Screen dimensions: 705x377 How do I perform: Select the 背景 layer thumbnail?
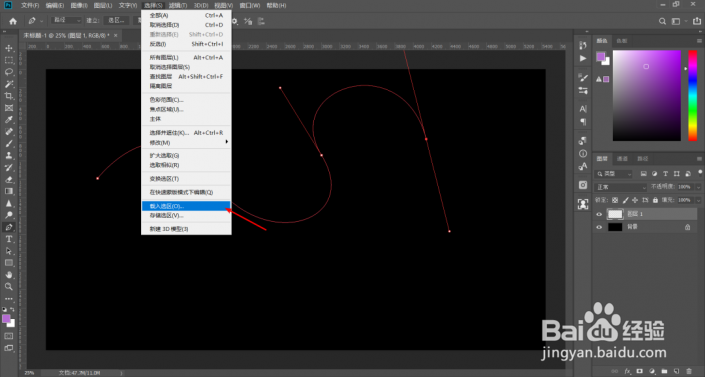(615, 227)
